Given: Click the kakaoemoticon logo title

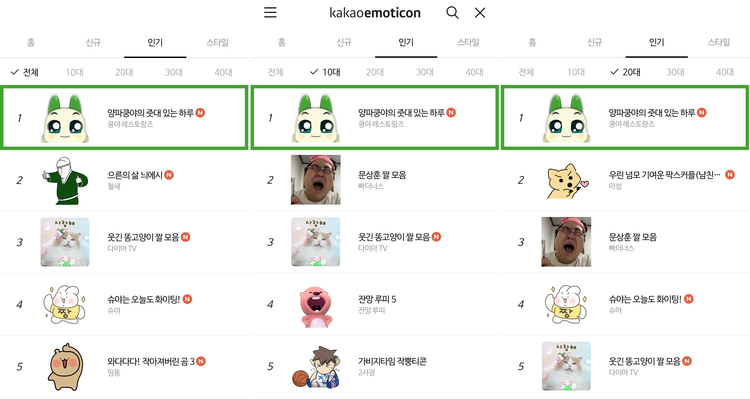Looking at the screenshot, I should pos(375,13).
